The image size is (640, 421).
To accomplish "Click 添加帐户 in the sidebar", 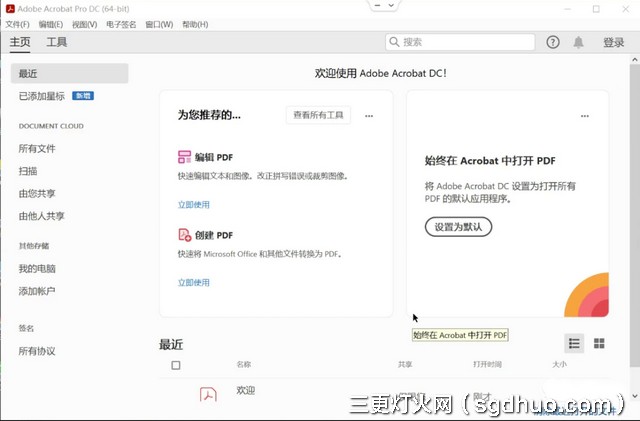I will (37, 291).
